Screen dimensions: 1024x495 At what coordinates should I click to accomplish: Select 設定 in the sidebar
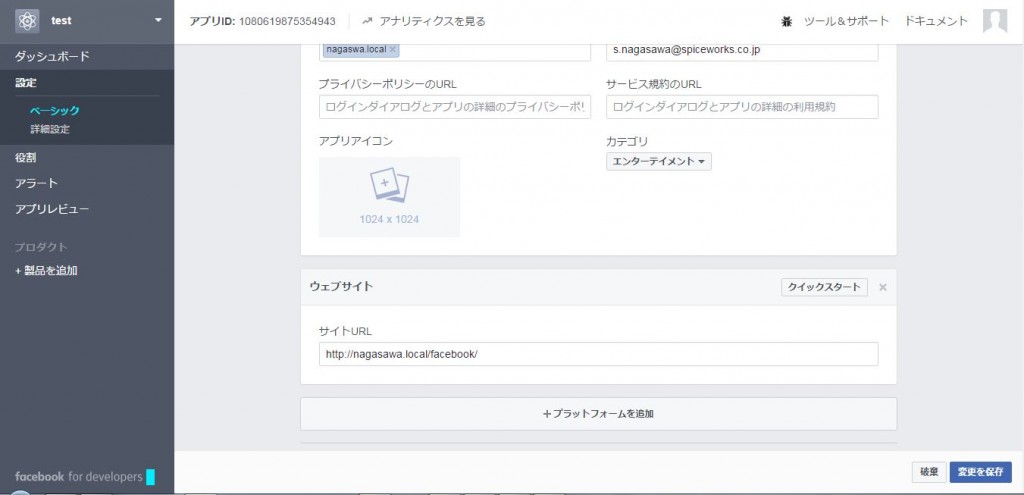click(26, 83)
